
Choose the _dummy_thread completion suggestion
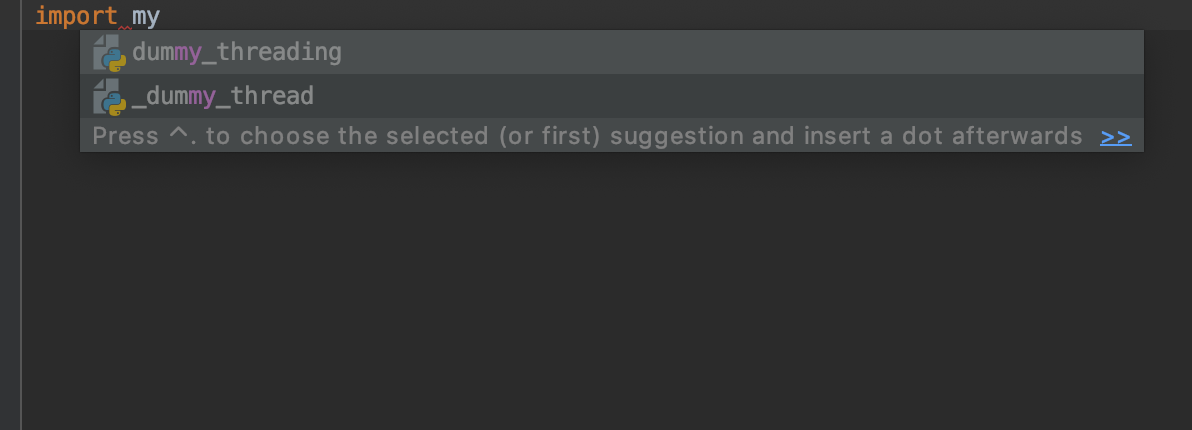pos(222,96)
